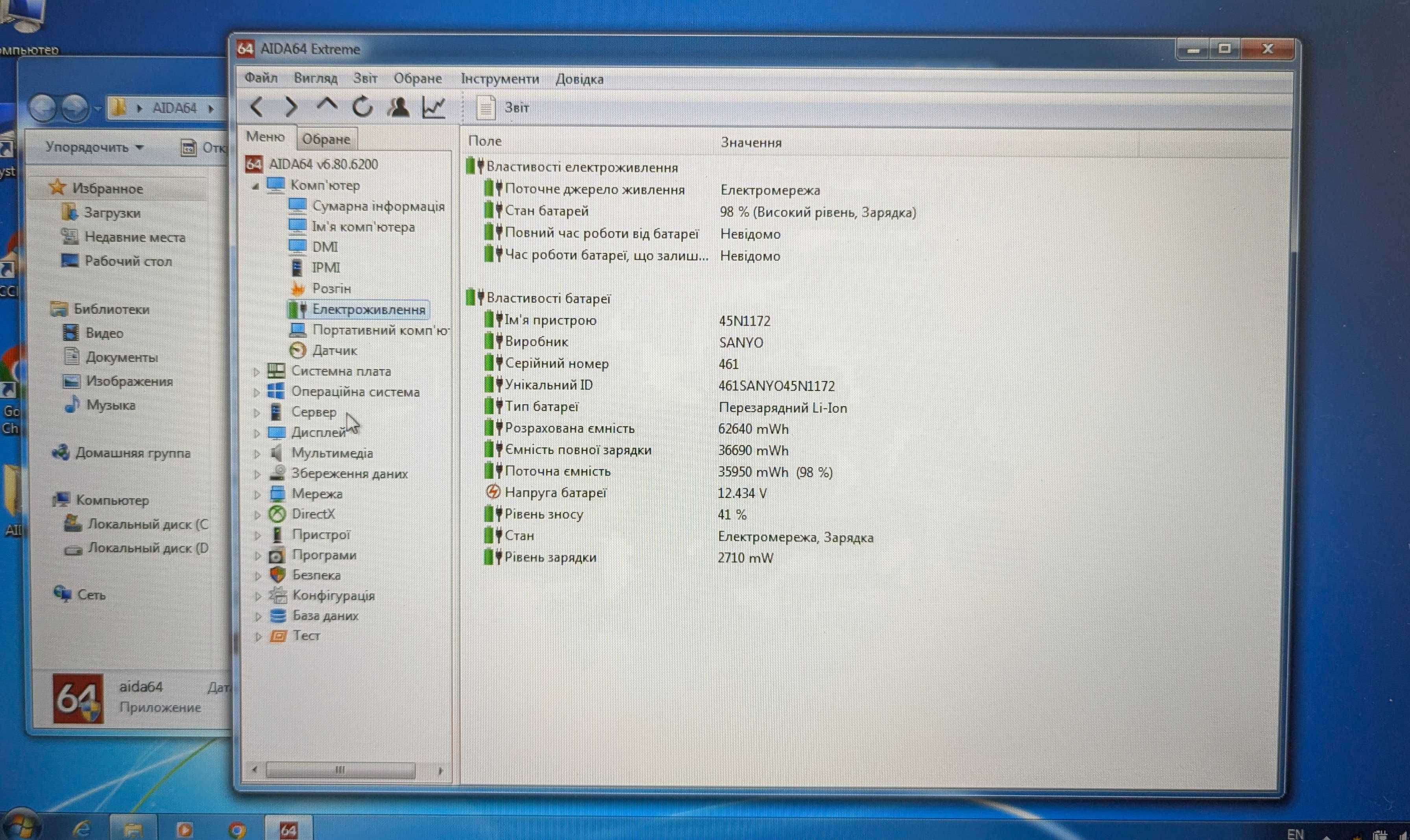Open the Обране menu in menu bar
The height and width of the screenshot is (840, 1410).
pyautogui.click(x=418, y=78)
